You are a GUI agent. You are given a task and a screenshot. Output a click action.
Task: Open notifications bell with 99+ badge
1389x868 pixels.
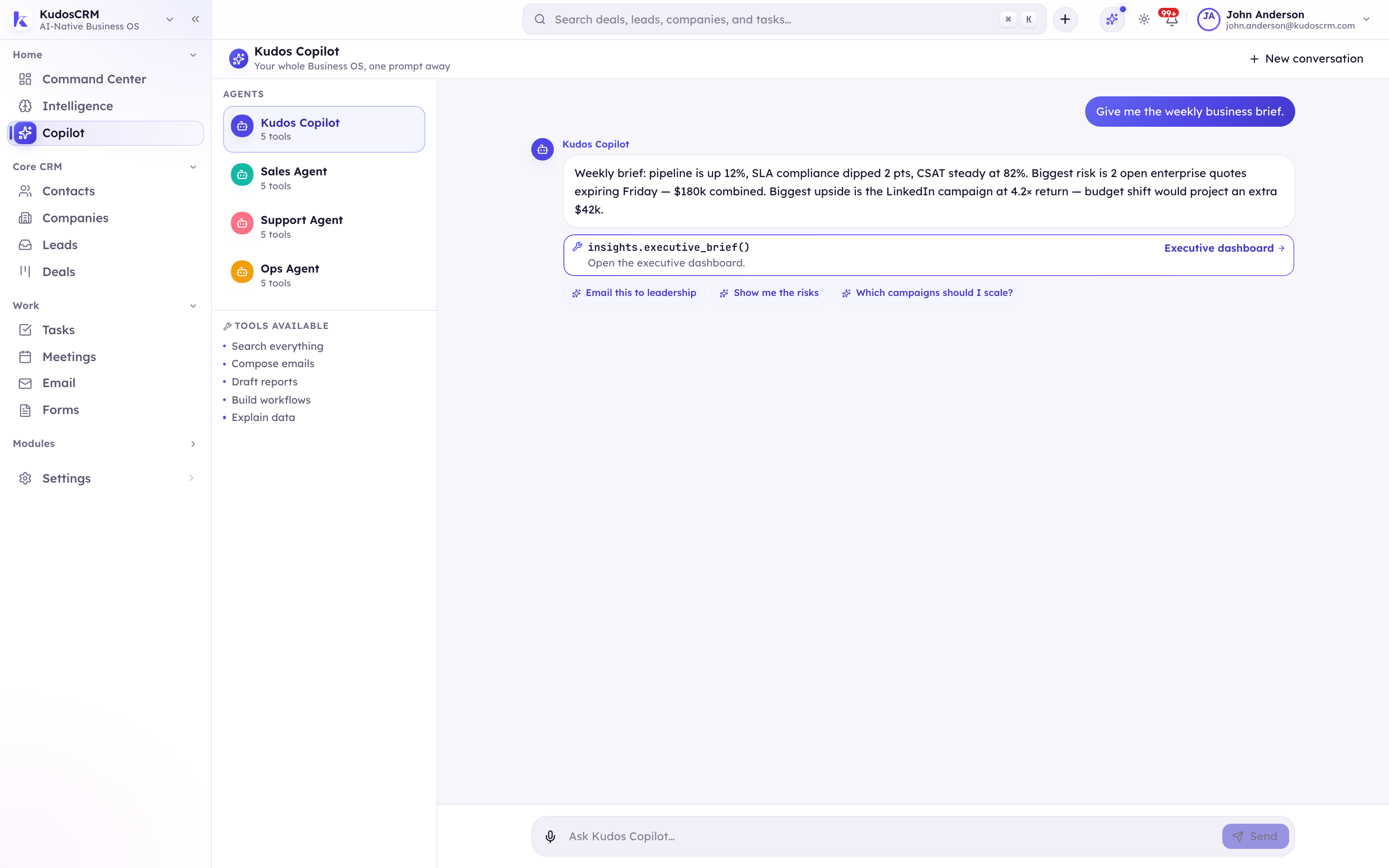[1171, 20]
